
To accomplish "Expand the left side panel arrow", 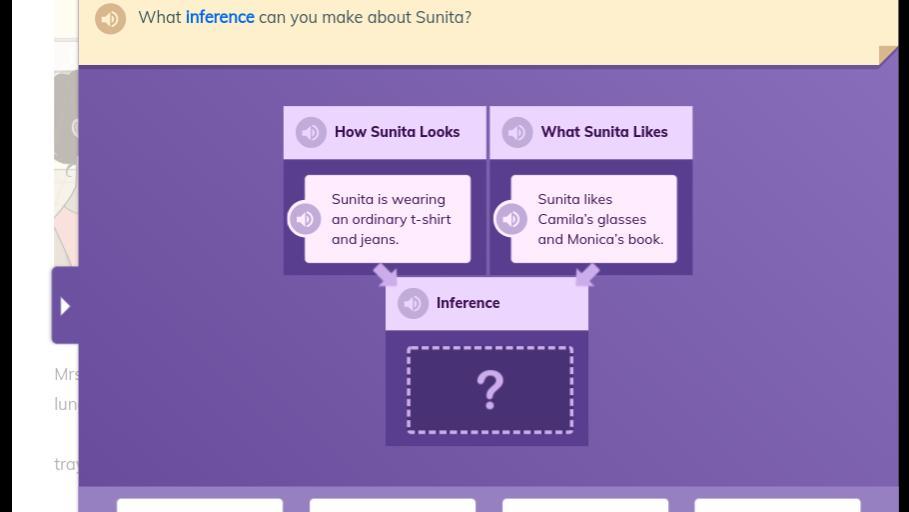I will pos(65,306).
